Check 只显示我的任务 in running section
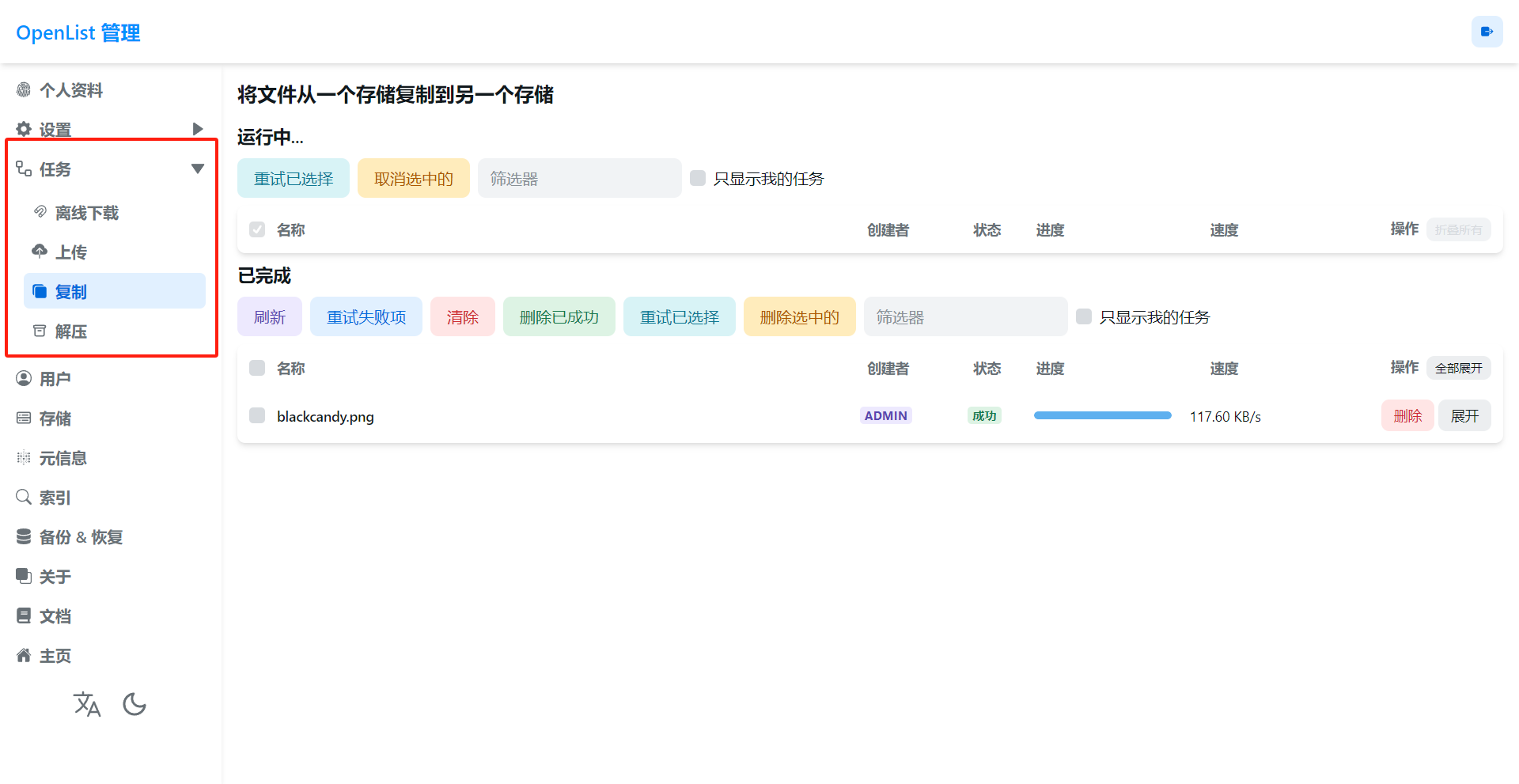Viewport: 1519px width, 784px height. (x=698, y=178)
